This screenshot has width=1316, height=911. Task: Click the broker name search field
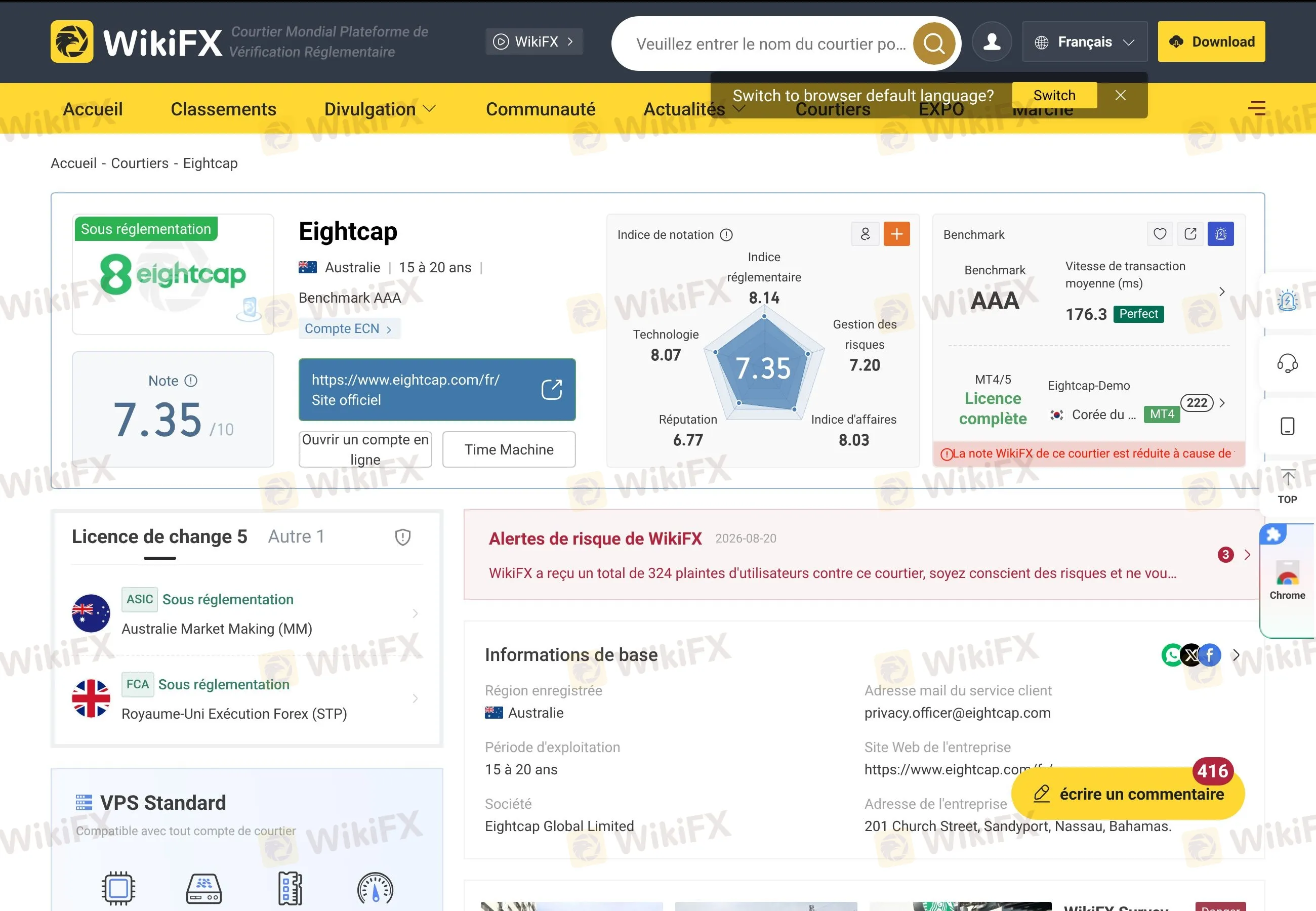point(771,44)
